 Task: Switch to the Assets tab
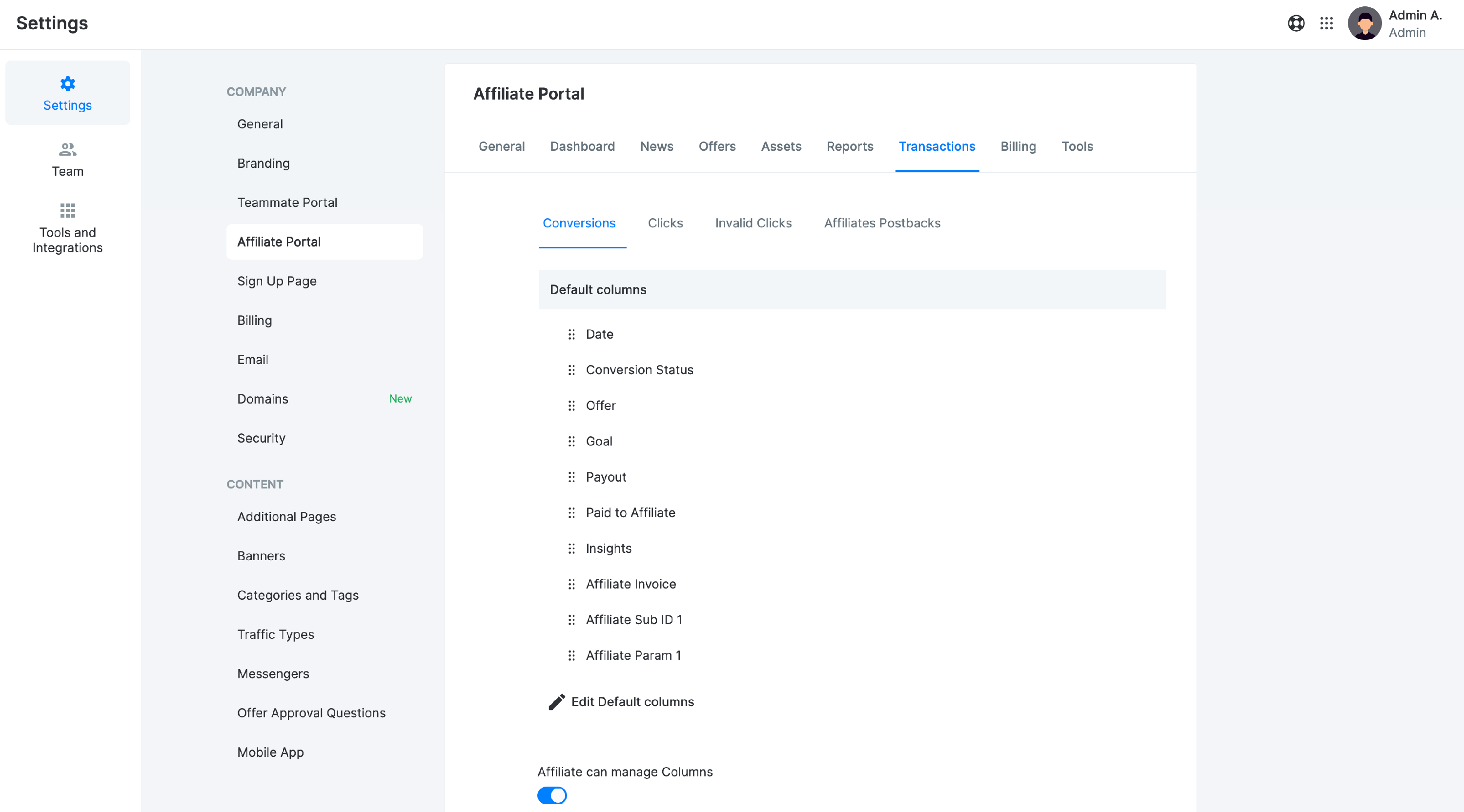781,146
